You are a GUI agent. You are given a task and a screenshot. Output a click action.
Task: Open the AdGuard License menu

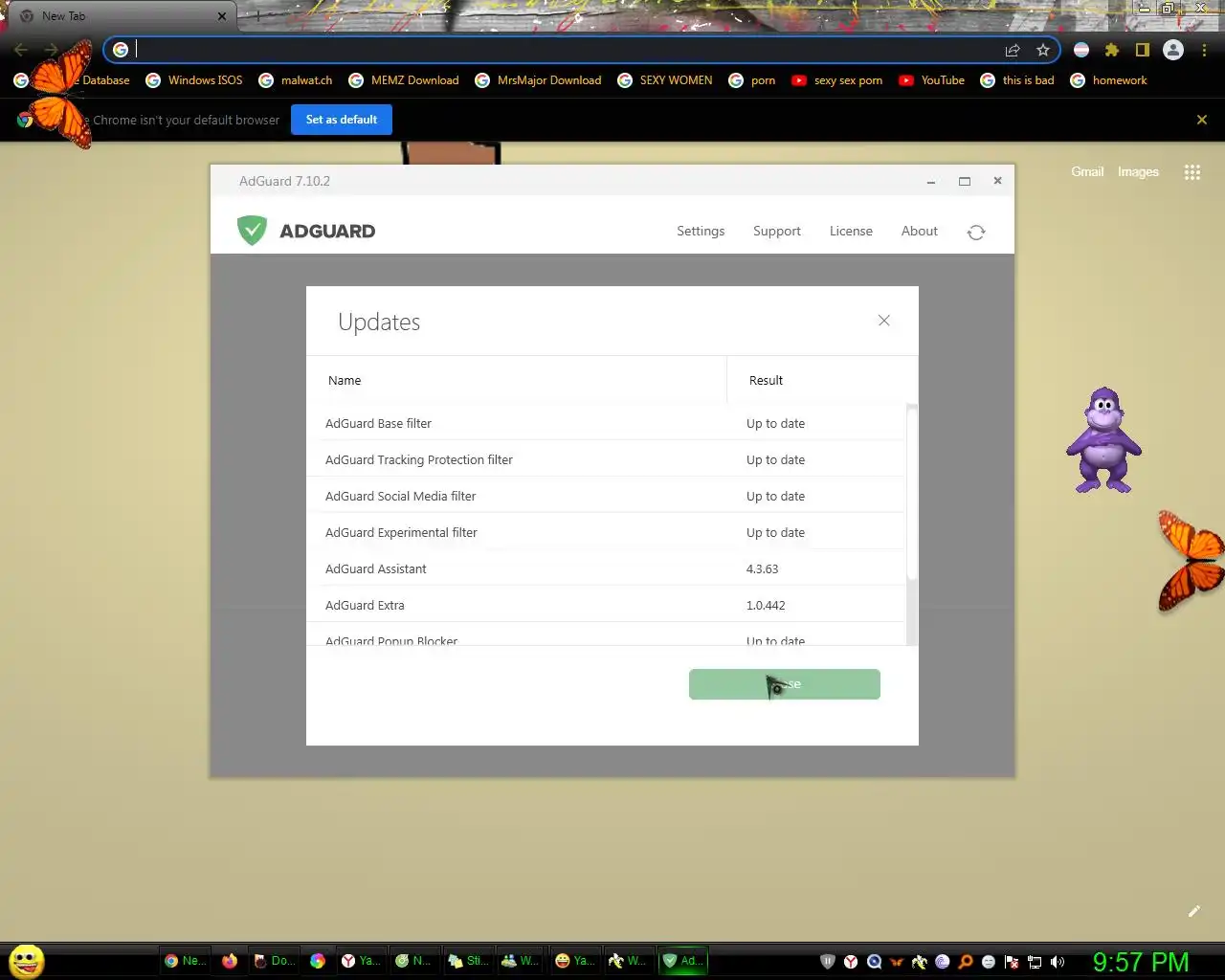tap(851, 231)
